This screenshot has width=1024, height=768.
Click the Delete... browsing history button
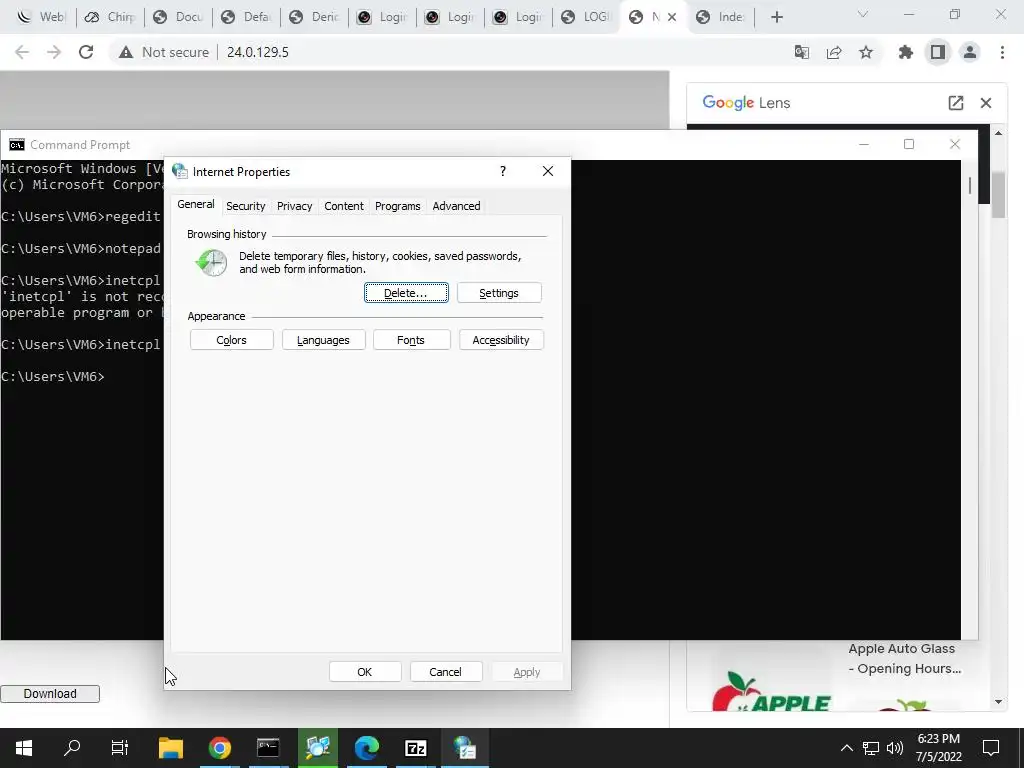click(406, 293)
